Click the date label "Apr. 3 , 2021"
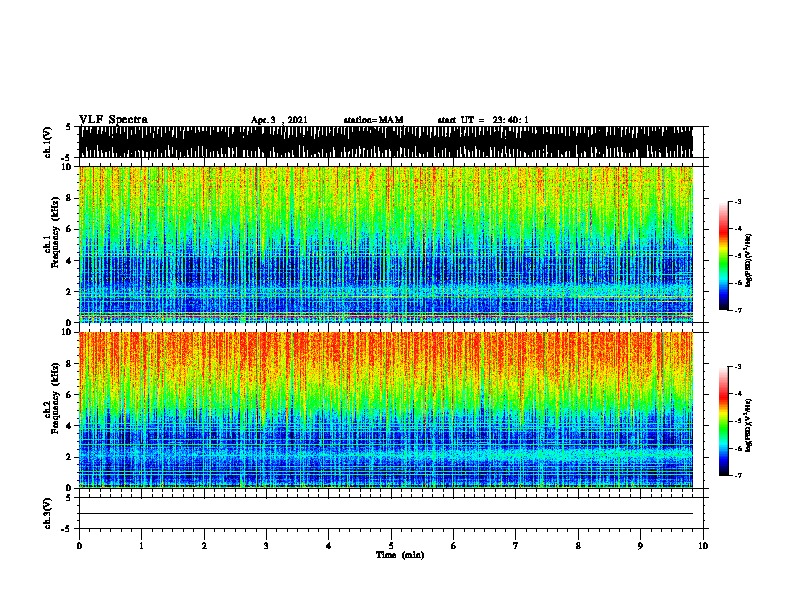This screenshot has width=792, height=612. coord(279,120)
